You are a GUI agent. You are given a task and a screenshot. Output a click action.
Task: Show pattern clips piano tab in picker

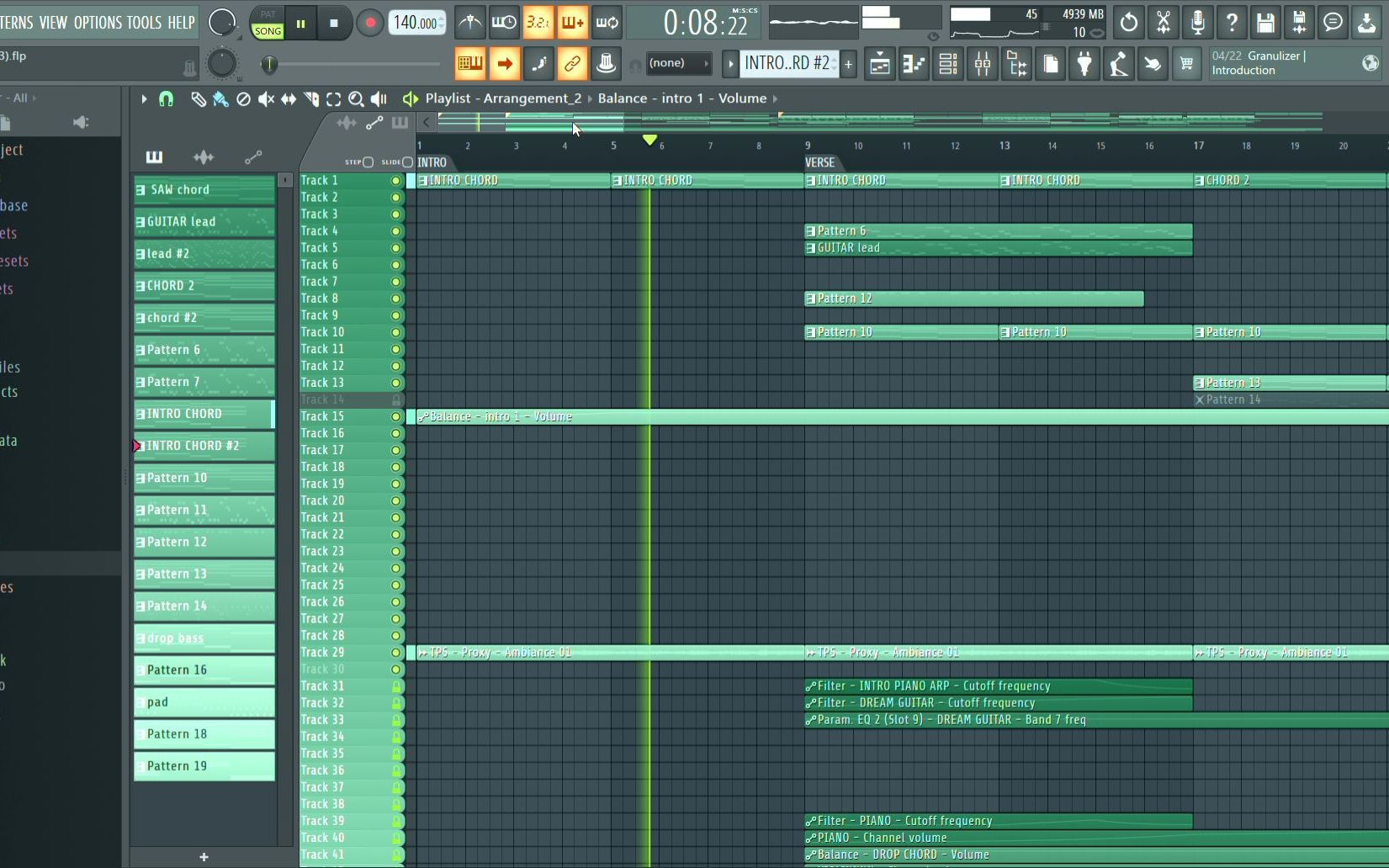point(154,157)
